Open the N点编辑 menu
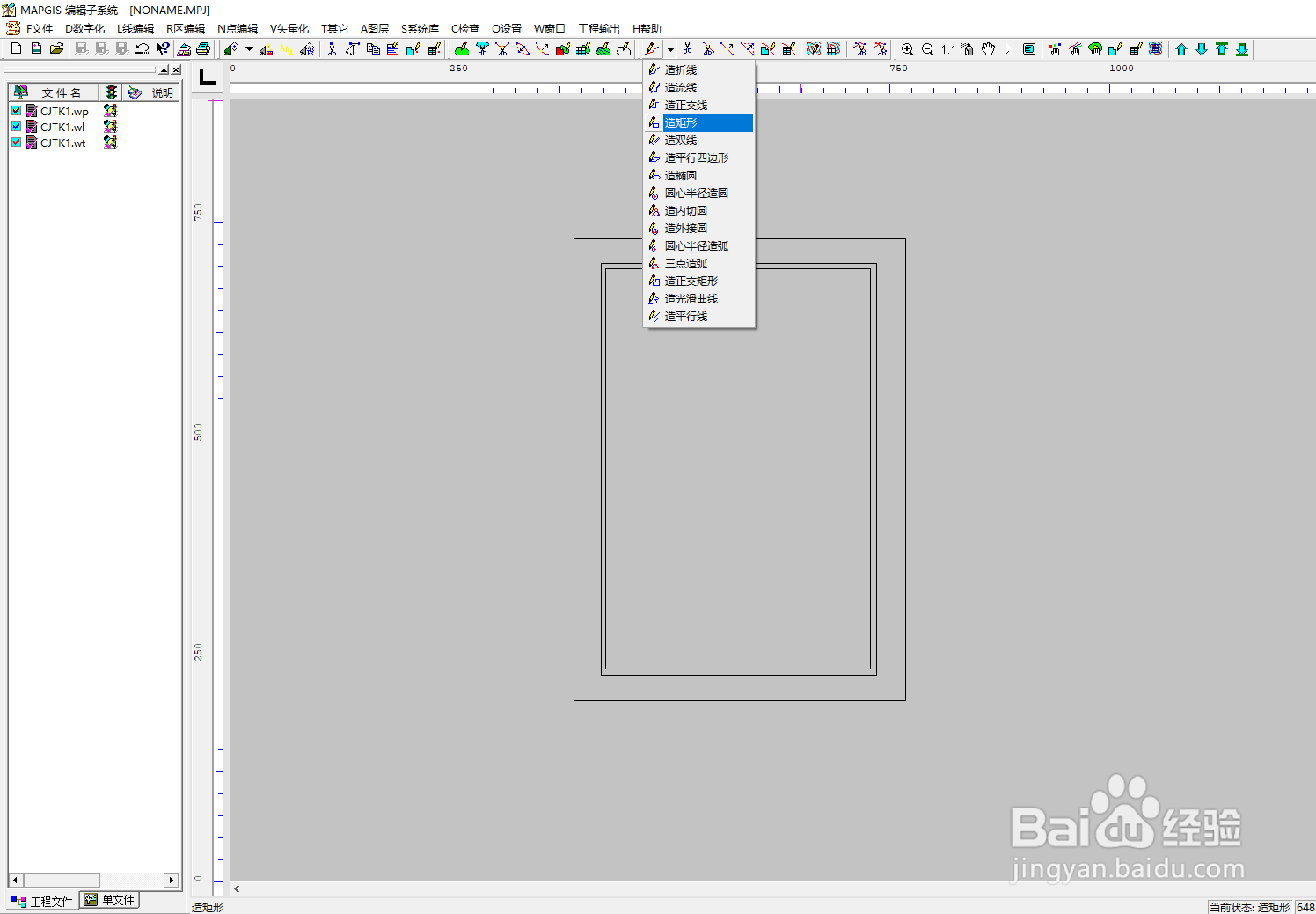 pyautogui.click(x=238, y=29)
